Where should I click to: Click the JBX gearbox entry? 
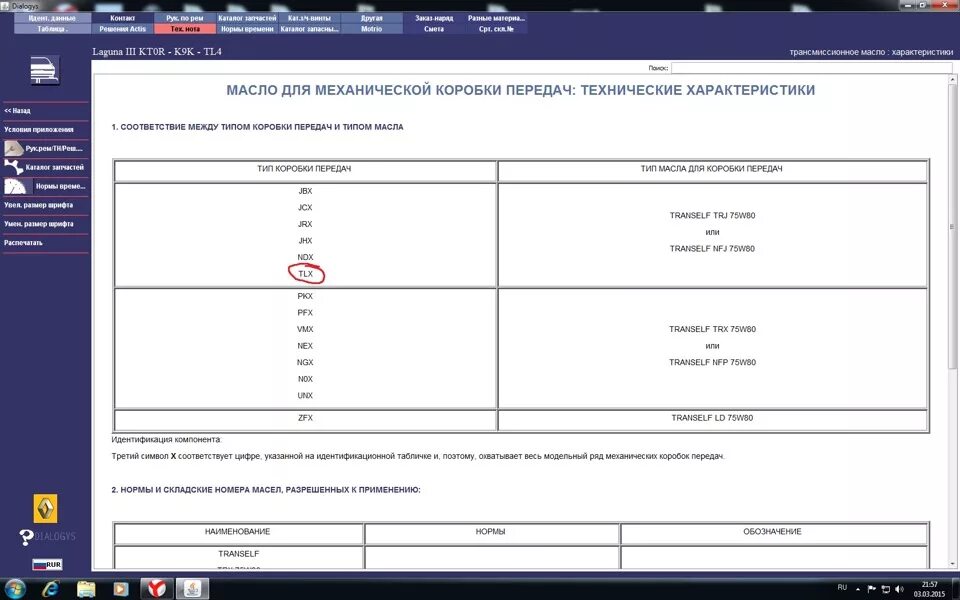pyautogui.click(x=306, y=191)
